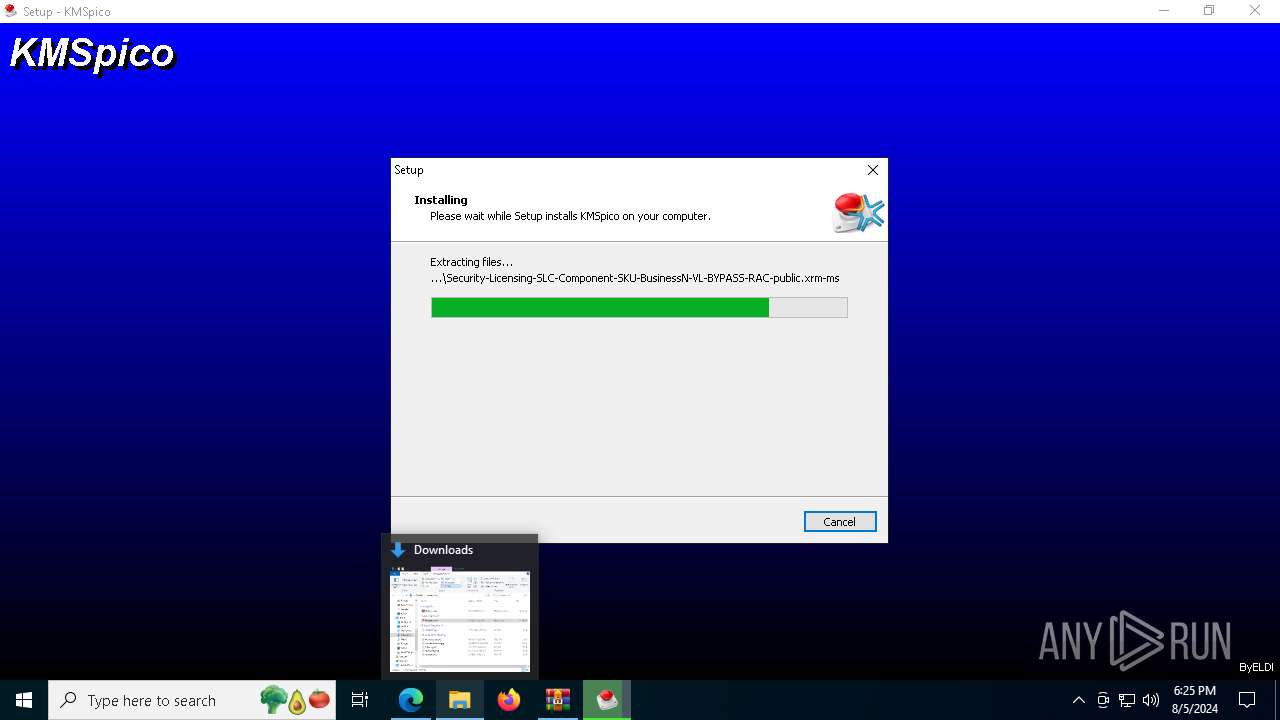Image resolution: width=1280 pixels, height=720 pixels.
Task: Close the Setup dialog
Action: (873, 170)
